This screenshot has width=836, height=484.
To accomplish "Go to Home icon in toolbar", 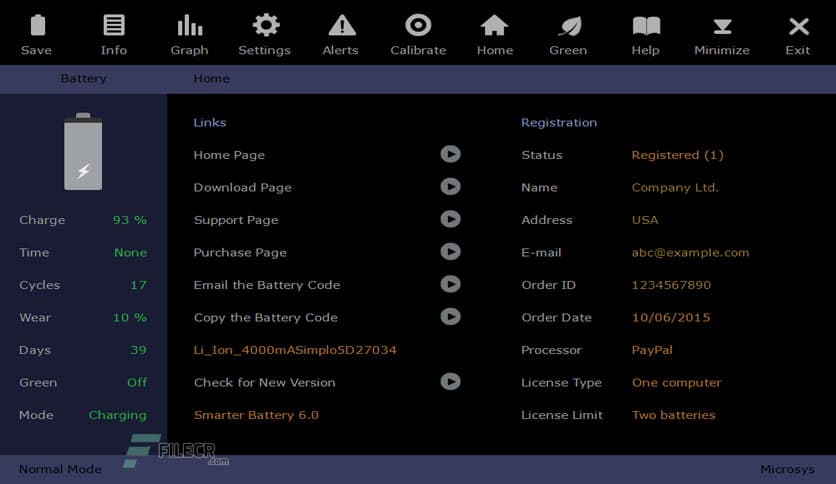I will click(494, 25).
